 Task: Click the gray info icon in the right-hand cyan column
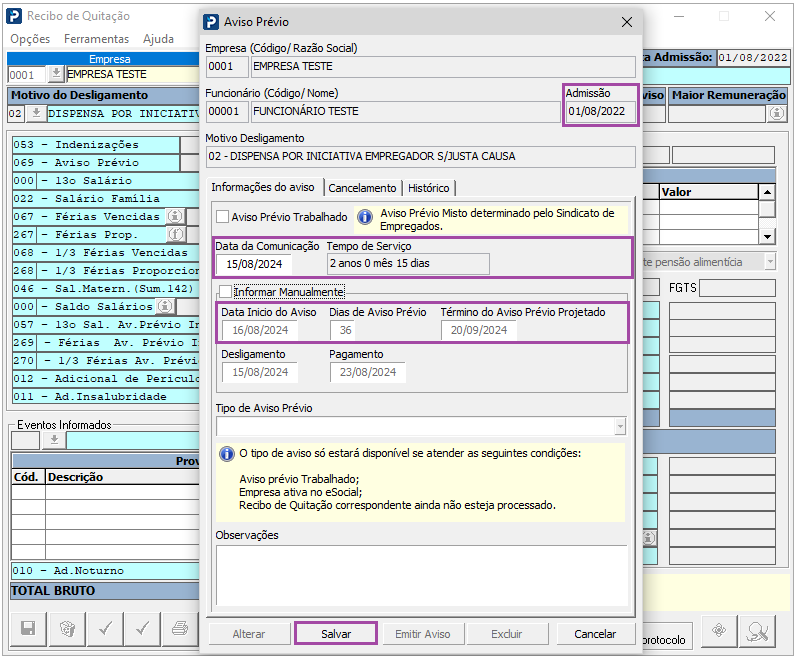(649, 538)
